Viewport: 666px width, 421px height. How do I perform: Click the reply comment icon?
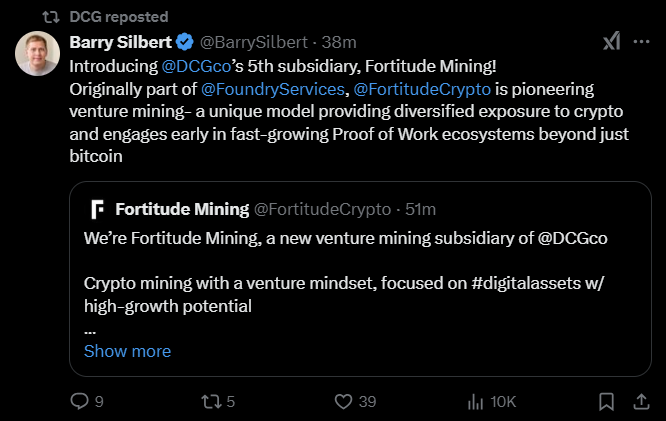coord(81,401)
